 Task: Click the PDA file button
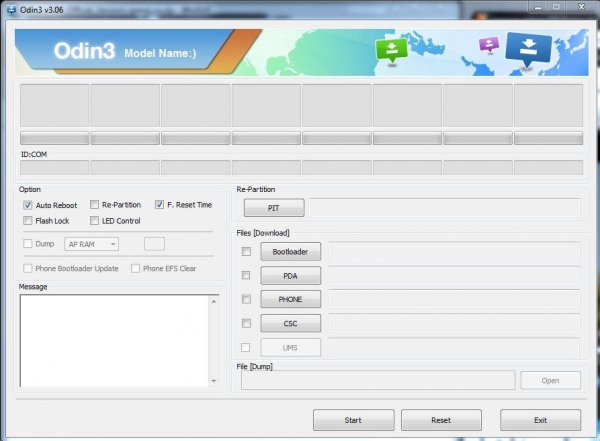click(x=290, y=276)
